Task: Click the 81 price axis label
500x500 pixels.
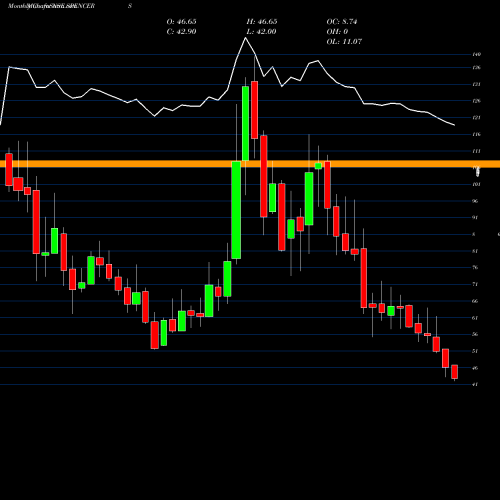Action: click(x=475, y=251)
